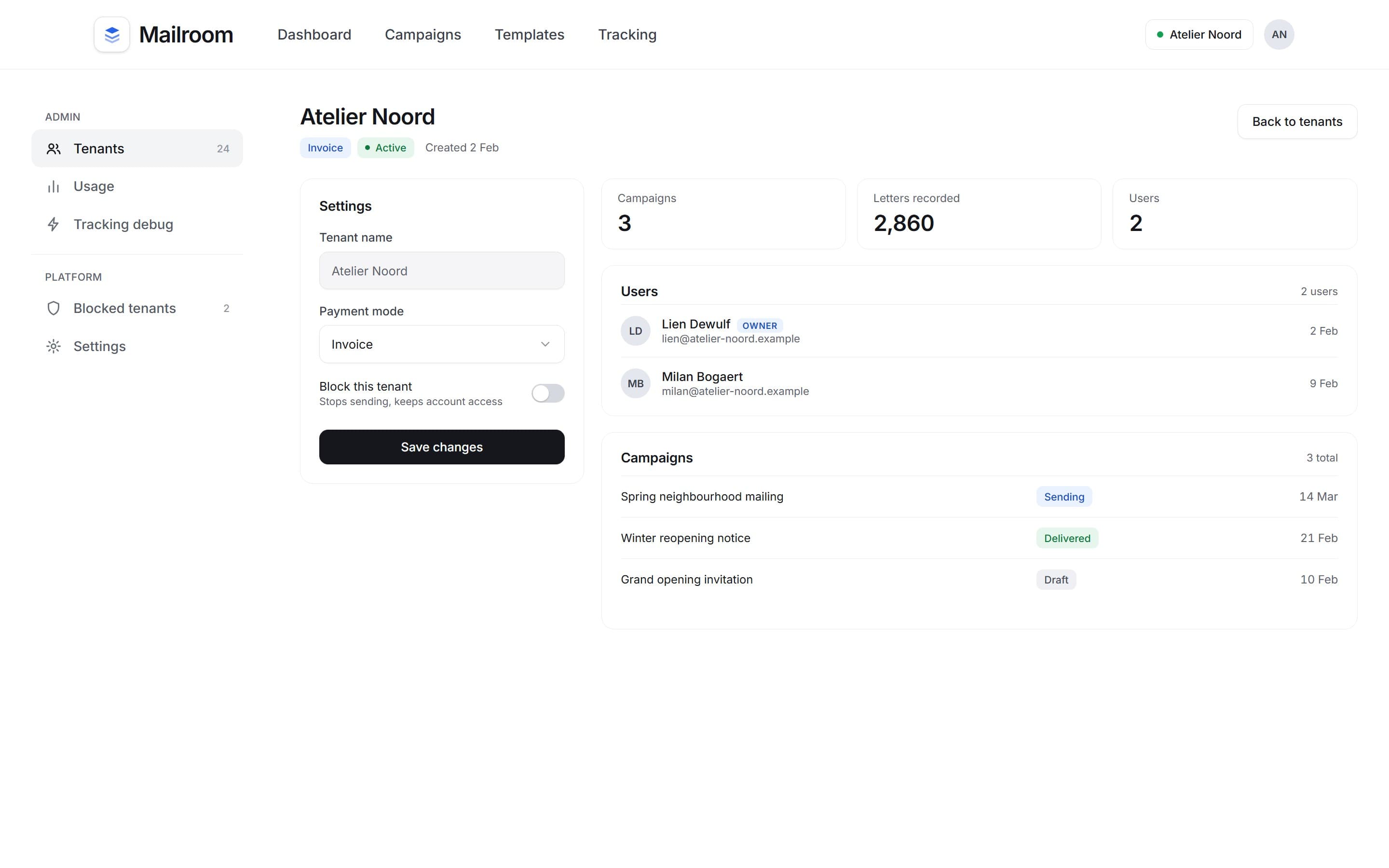Screen dimensions: 1389x868
Task: Click Back to tenants button
Action: 1296,122
